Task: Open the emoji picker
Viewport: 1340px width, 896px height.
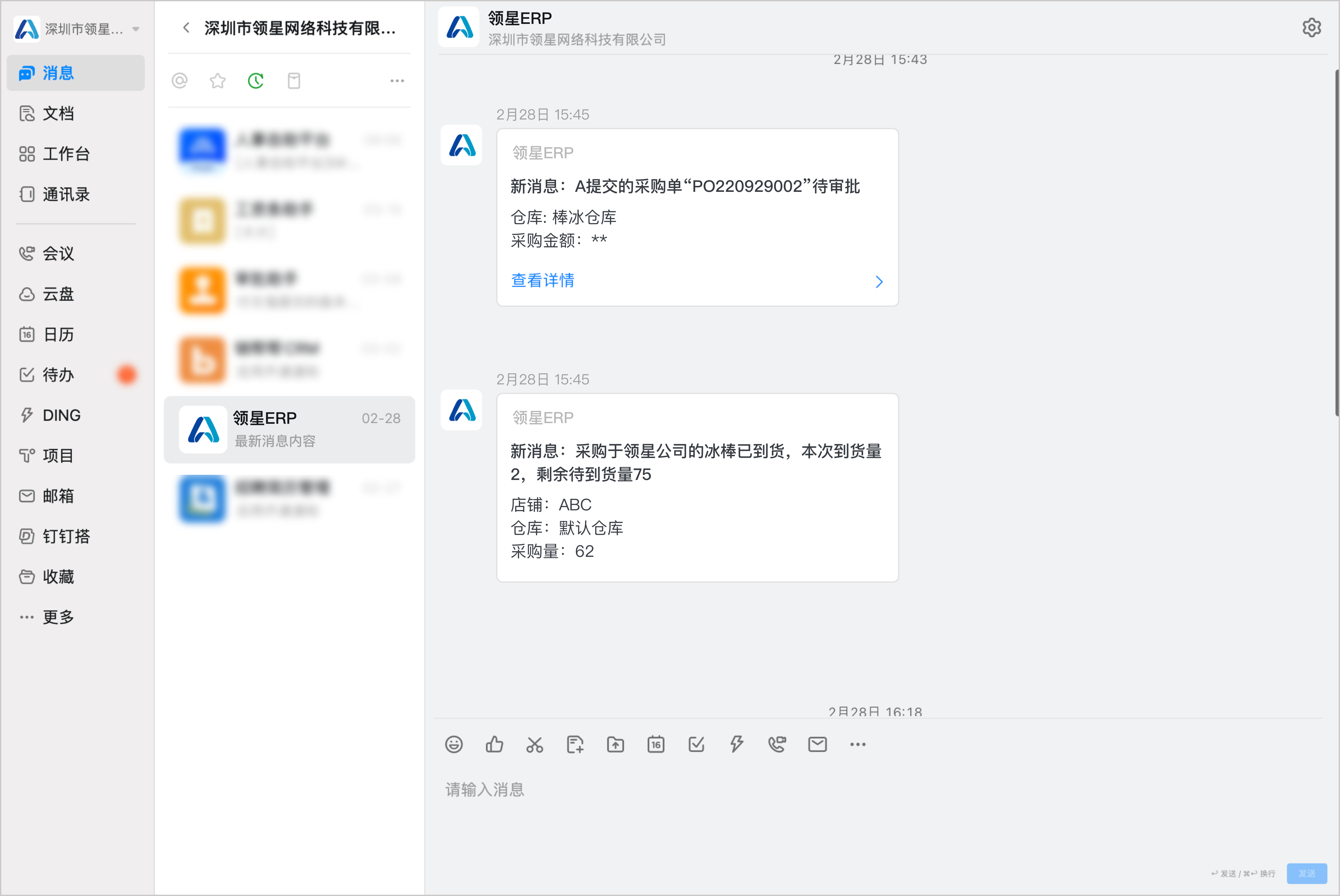Action: pos(454,745)
